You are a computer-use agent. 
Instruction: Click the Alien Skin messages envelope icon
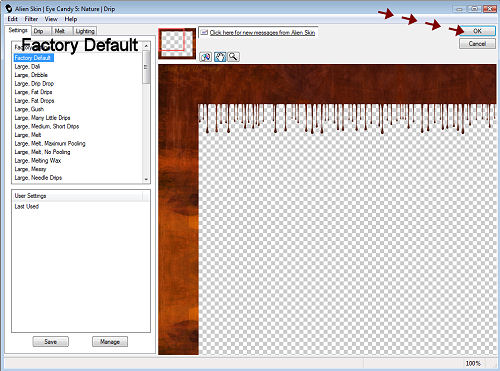[x=205, y=32]
